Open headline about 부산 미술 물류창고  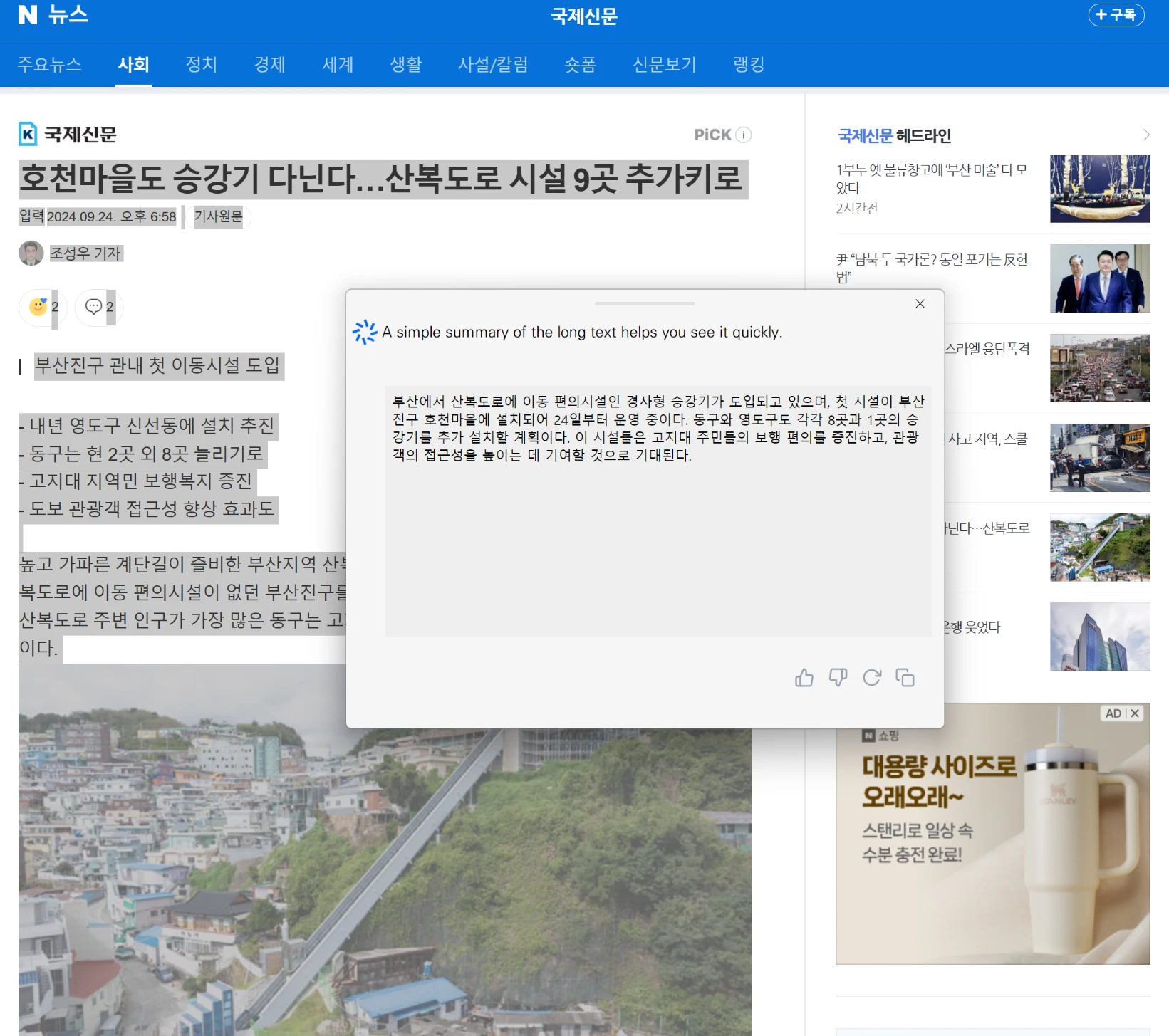tap(932, 179)
